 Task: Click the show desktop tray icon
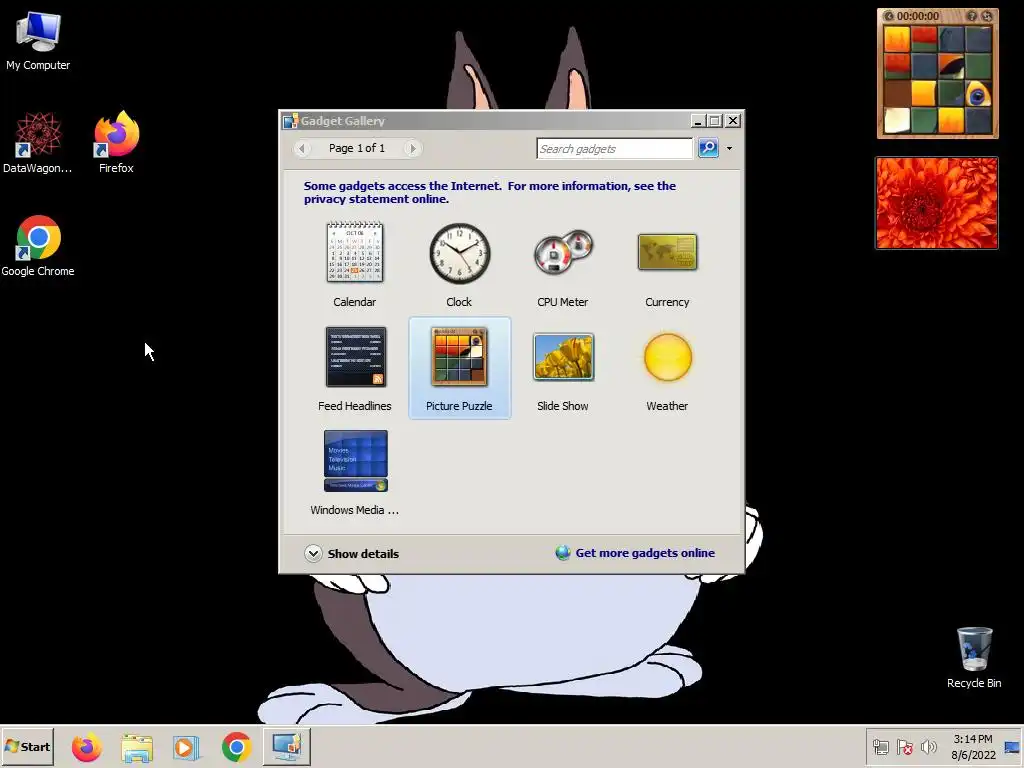[x=1012, y=746]
